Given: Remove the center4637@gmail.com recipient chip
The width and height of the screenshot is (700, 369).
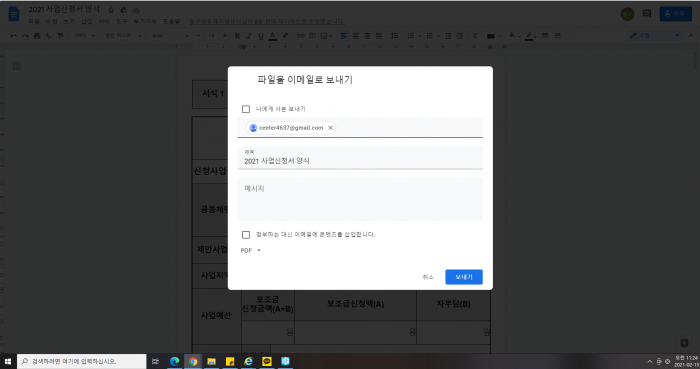Looking at the screenshot, I should click(330, 128).
